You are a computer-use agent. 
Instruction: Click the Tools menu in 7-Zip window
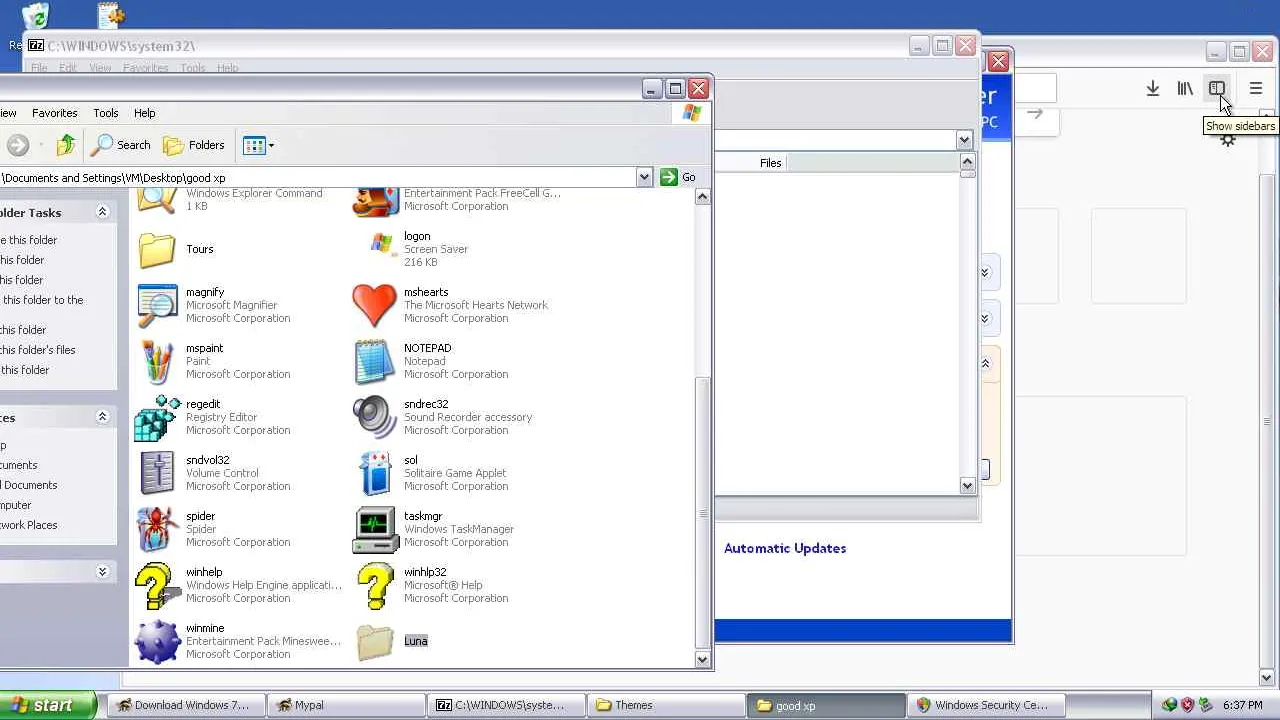coord(193,68)
